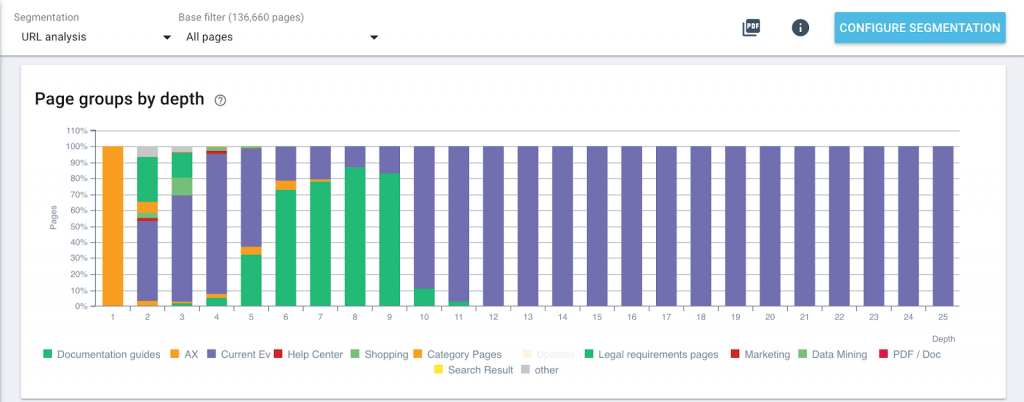This screenshot has width=1024, height=402.
Task: Click the purple bar at depth 18
Action: pyautogui.click(x=701, y=226)
